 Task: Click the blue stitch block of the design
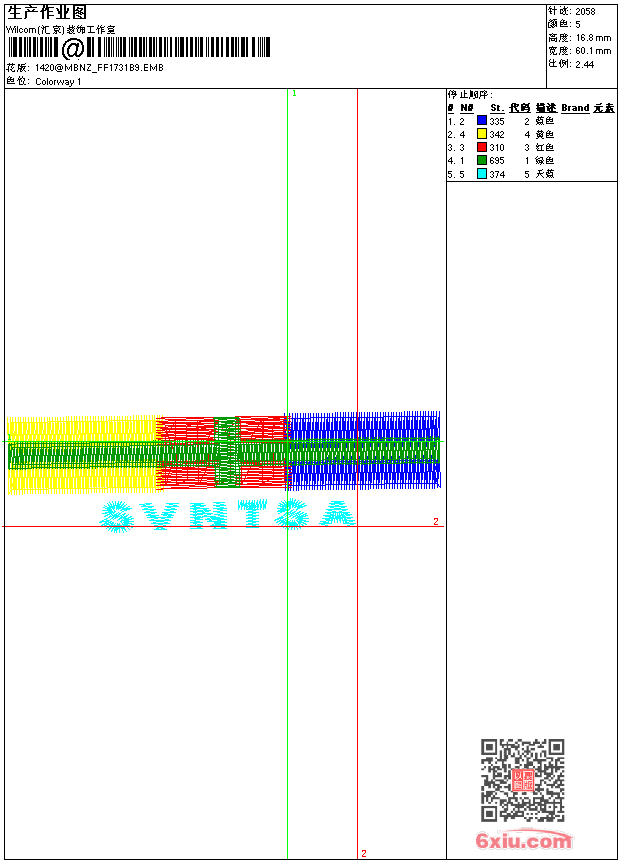point(363,450)
